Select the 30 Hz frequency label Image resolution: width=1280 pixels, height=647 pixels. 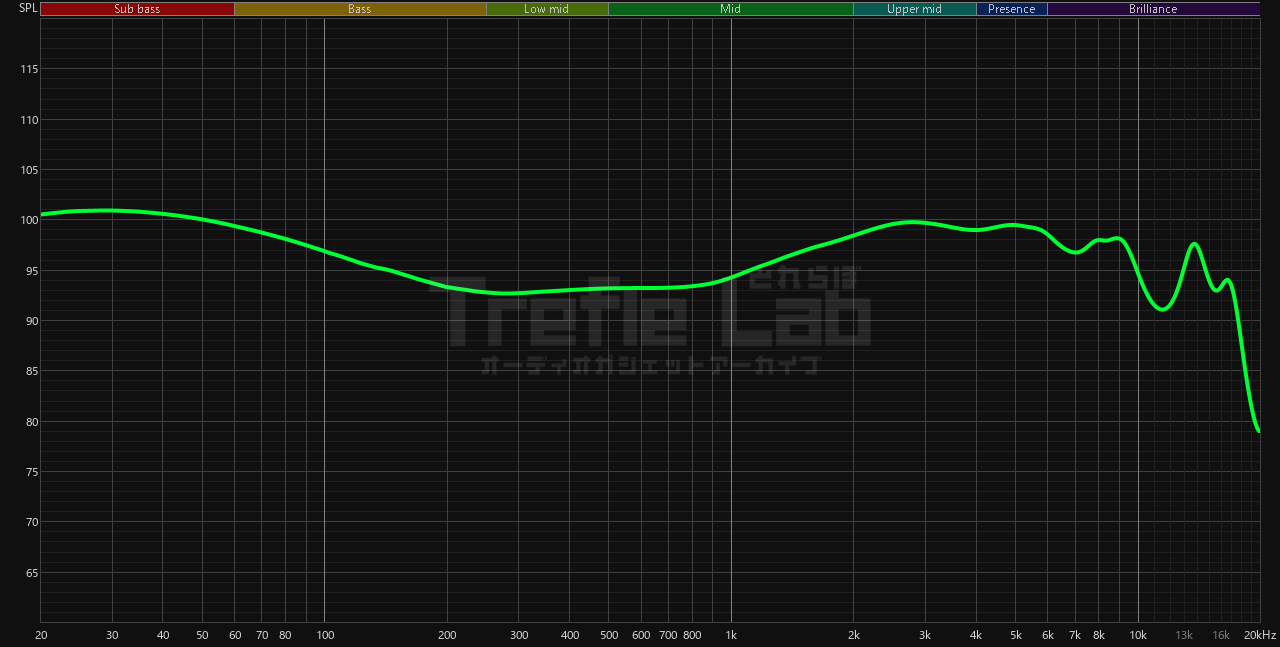[112, 635]
